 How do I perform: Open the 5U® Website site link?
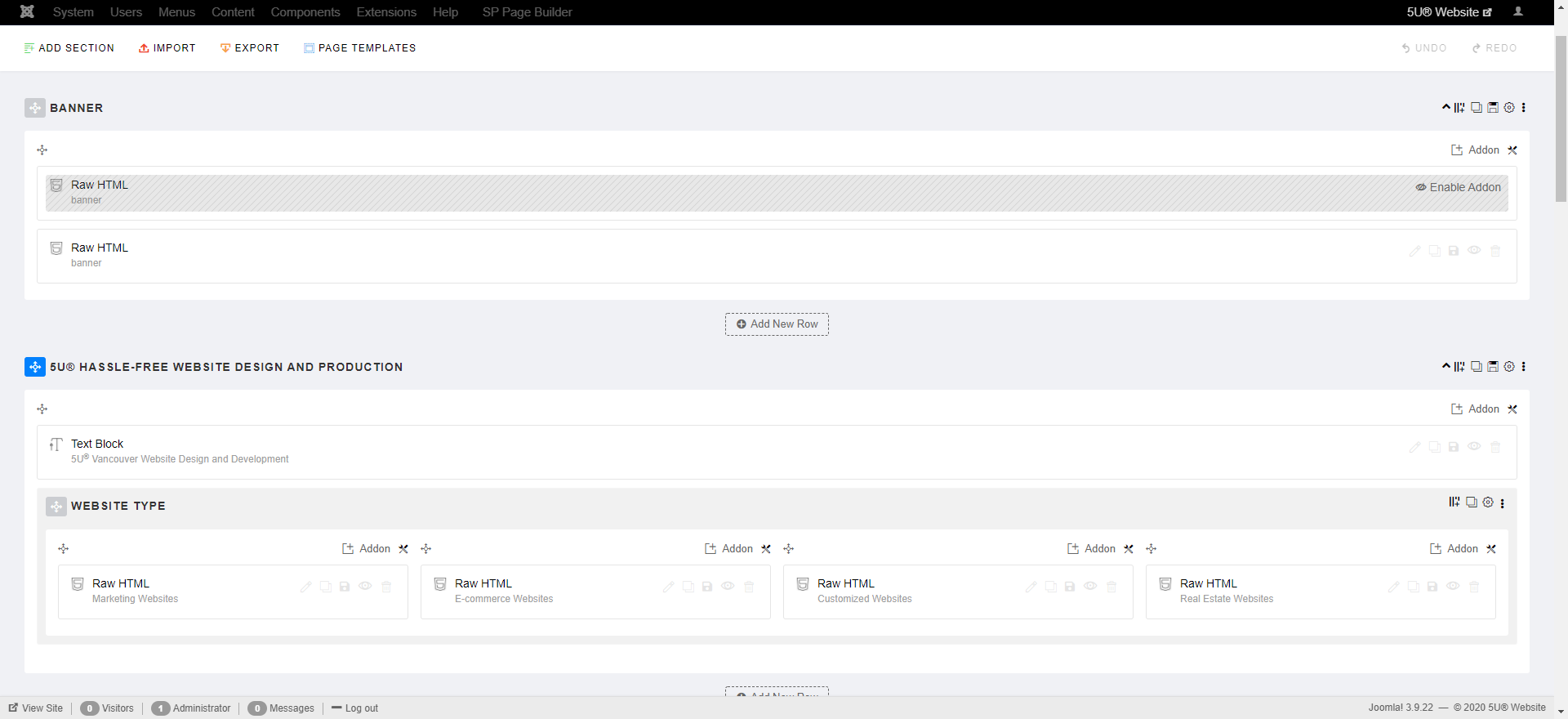1449,12
